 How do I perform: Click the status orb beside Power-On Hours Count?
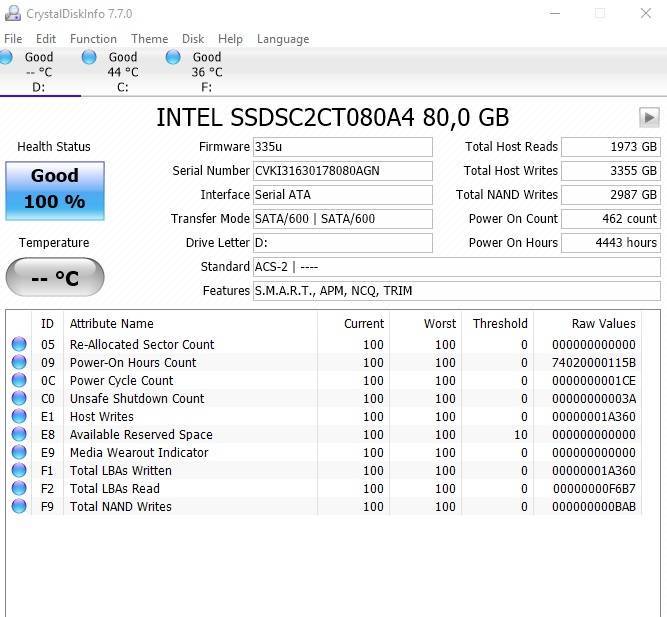(x=19, y=363)
